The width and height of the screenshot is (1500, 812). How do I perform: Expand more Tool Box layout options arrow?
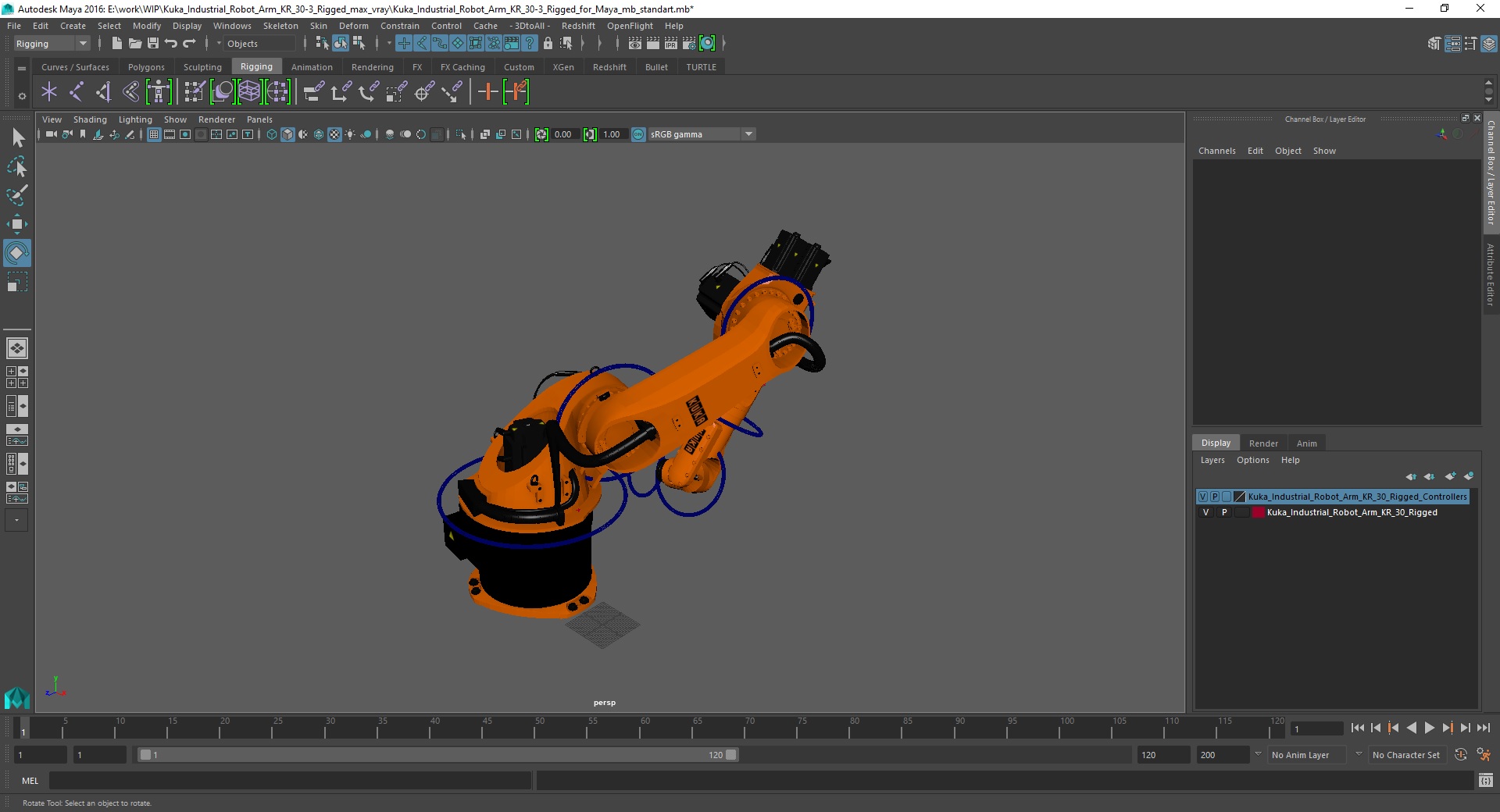coord(16,520)
